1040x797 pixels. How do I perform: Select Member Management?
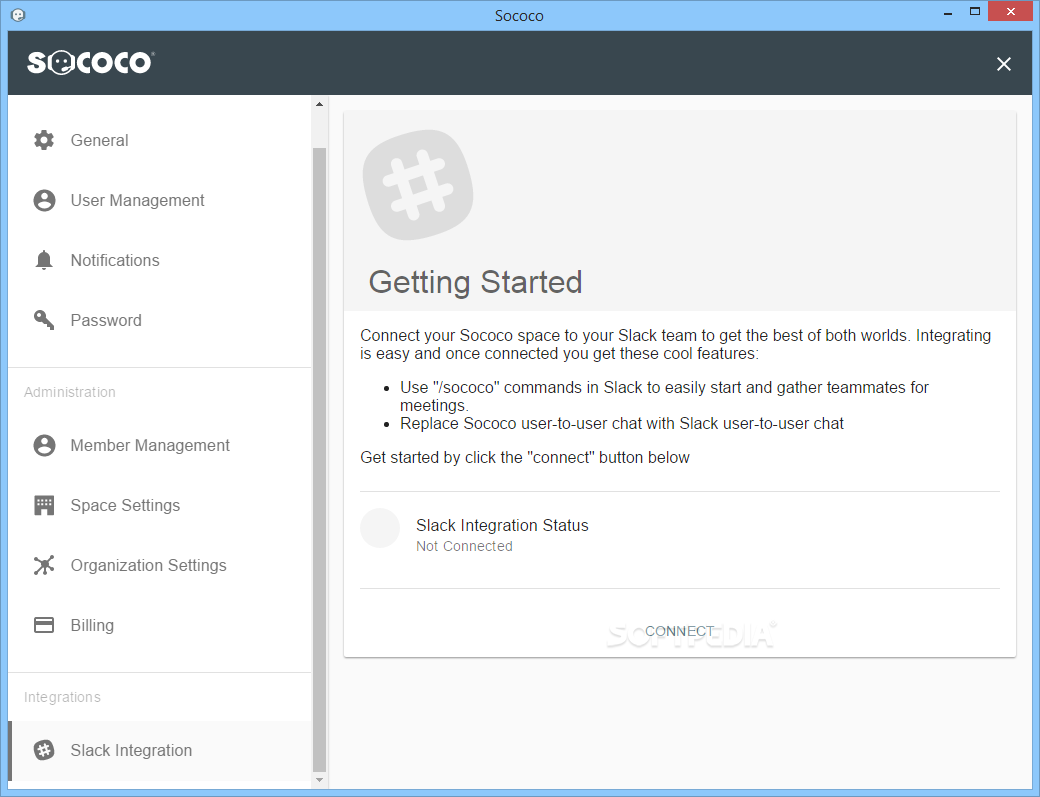160,445
